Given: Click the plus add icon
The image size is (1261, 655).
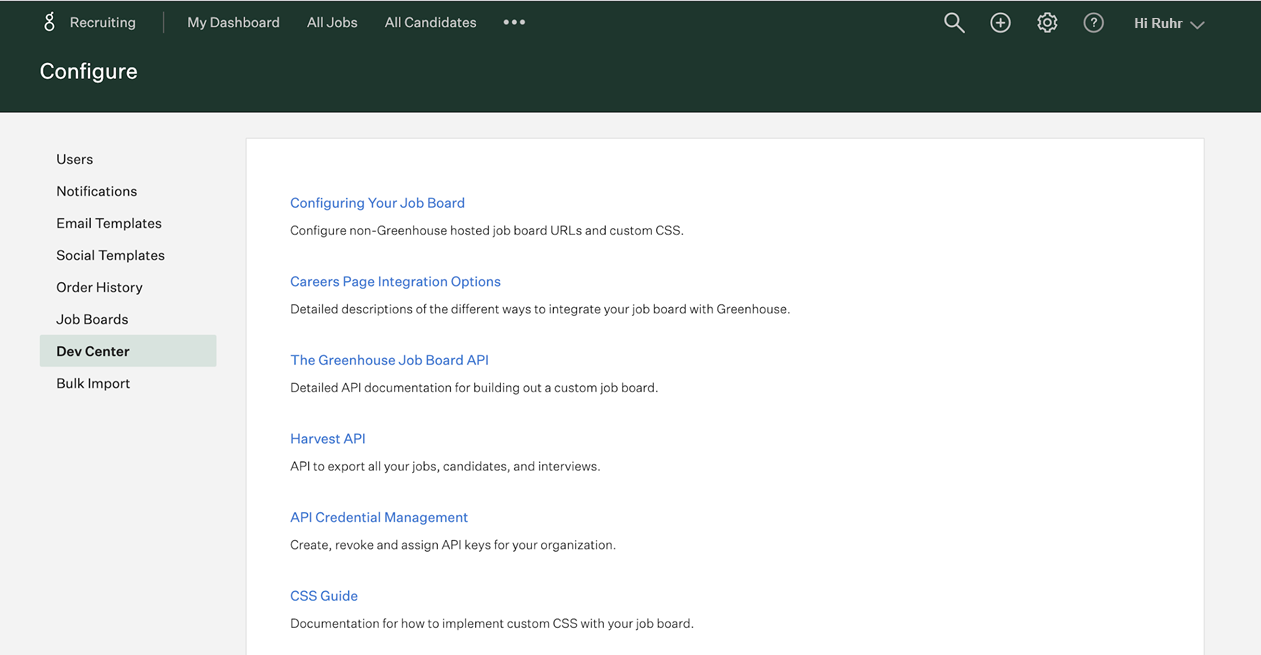Looking at the screenshot, I should (1000, 23).
